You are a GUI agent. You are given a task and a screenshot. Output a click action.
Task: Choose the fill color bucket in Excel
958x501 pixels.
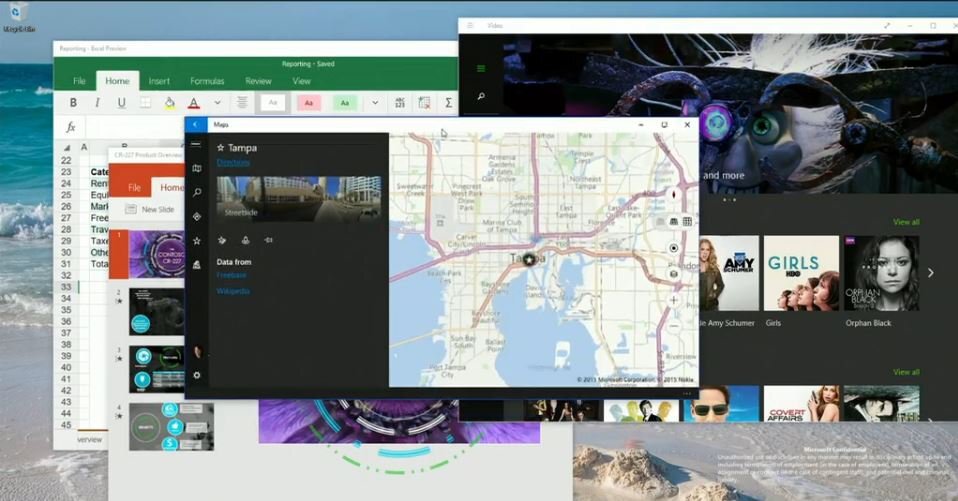click(170, 103)
